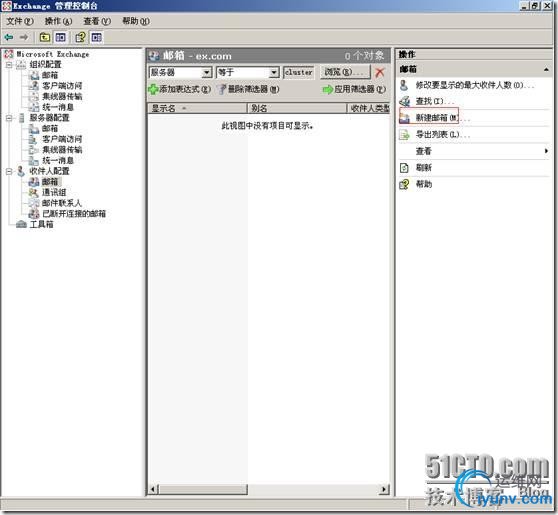Collapse the 收件人配置 tree node
Screen dimensions: 558x515
(9, 172)
